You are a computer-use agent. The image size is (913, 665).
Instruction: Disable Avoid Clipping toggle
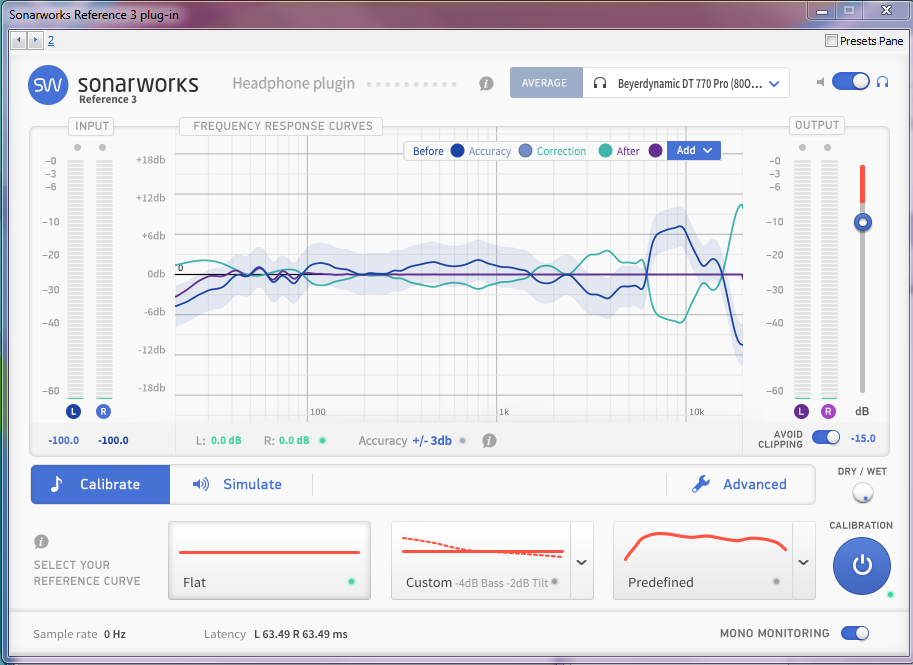point(826,437)
